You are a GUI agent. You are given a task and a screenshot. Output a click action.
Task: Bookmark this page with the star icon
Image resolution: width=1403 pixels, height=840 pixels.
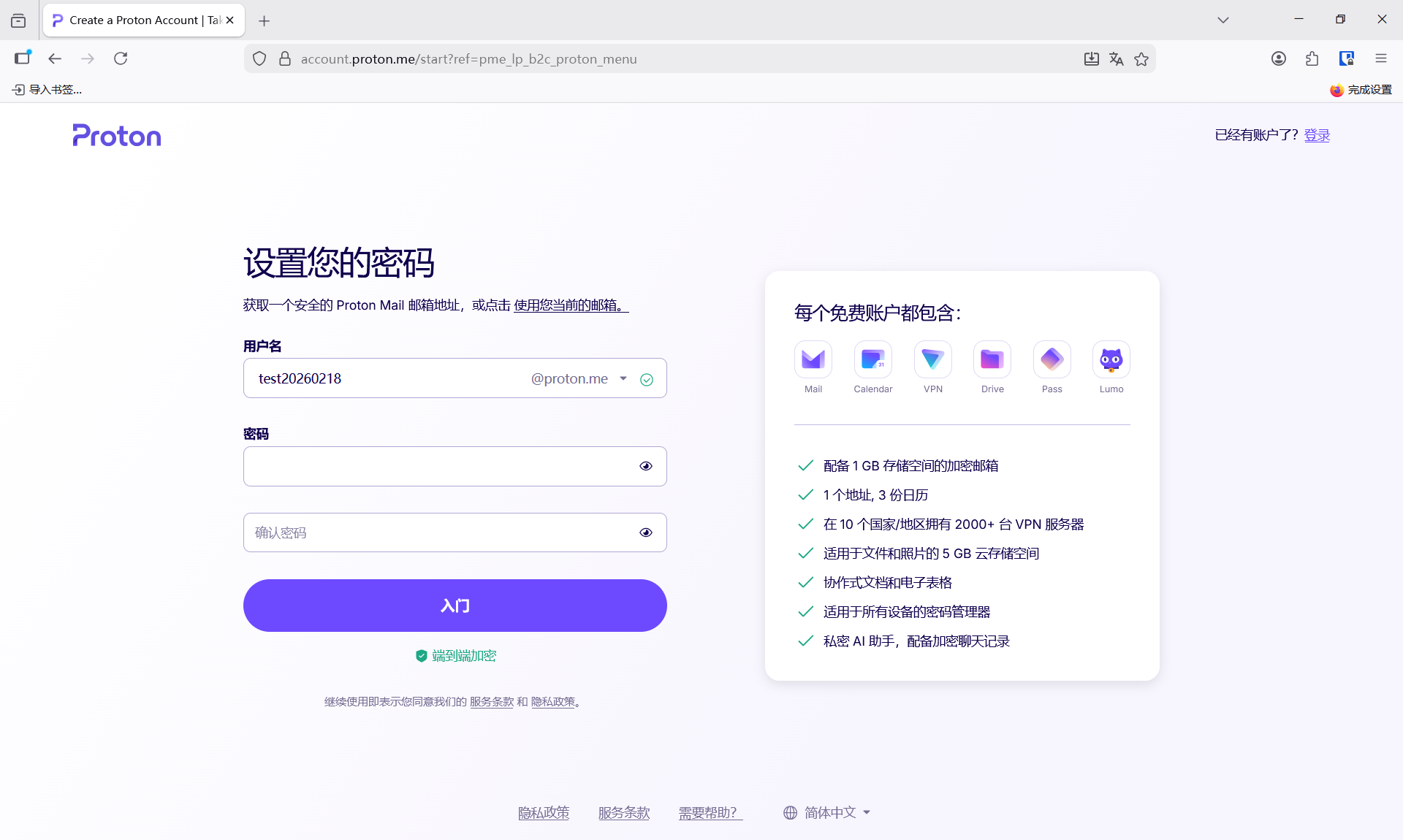coord(1141,59)
